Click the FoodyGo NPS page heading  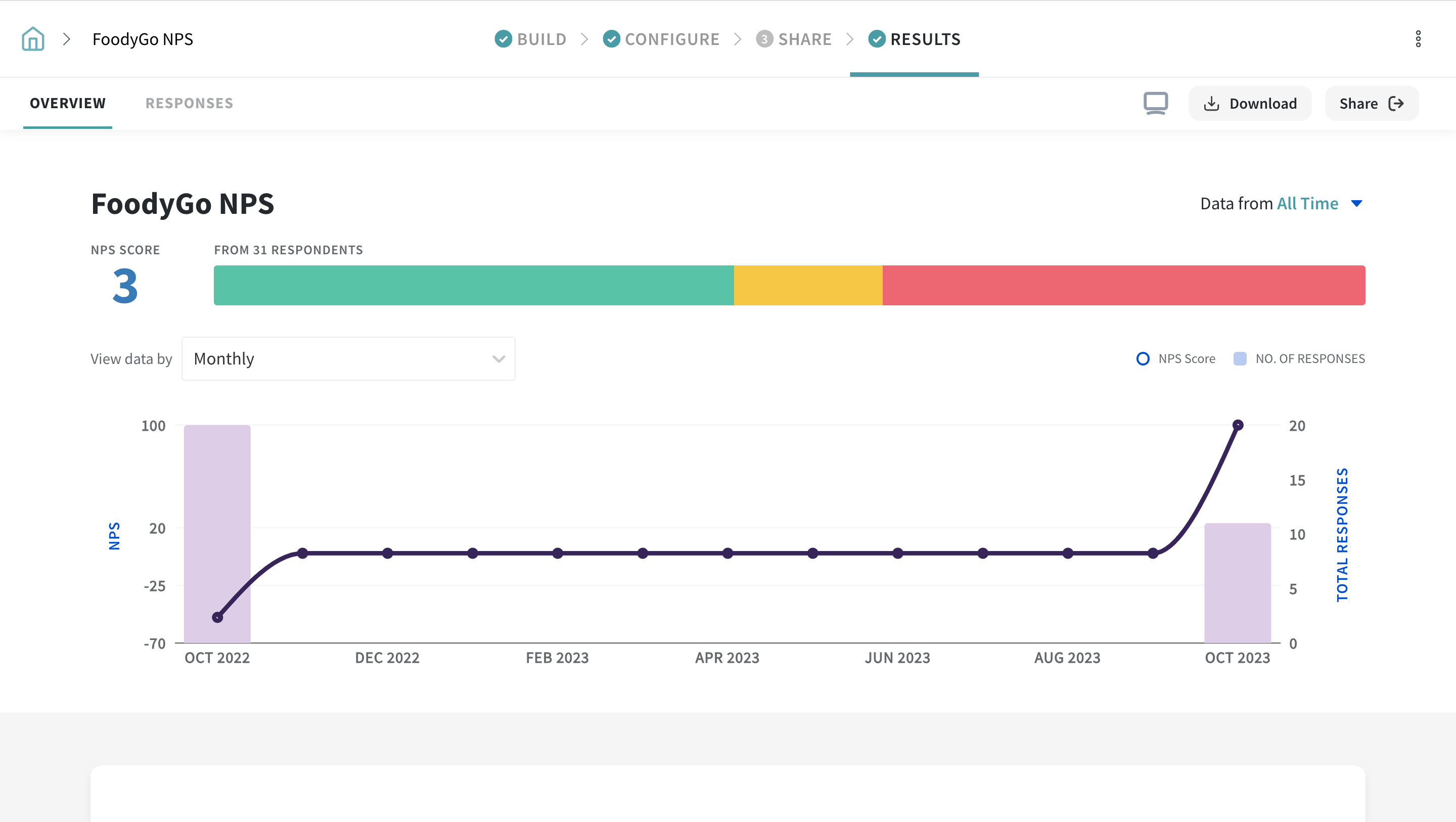183,204
